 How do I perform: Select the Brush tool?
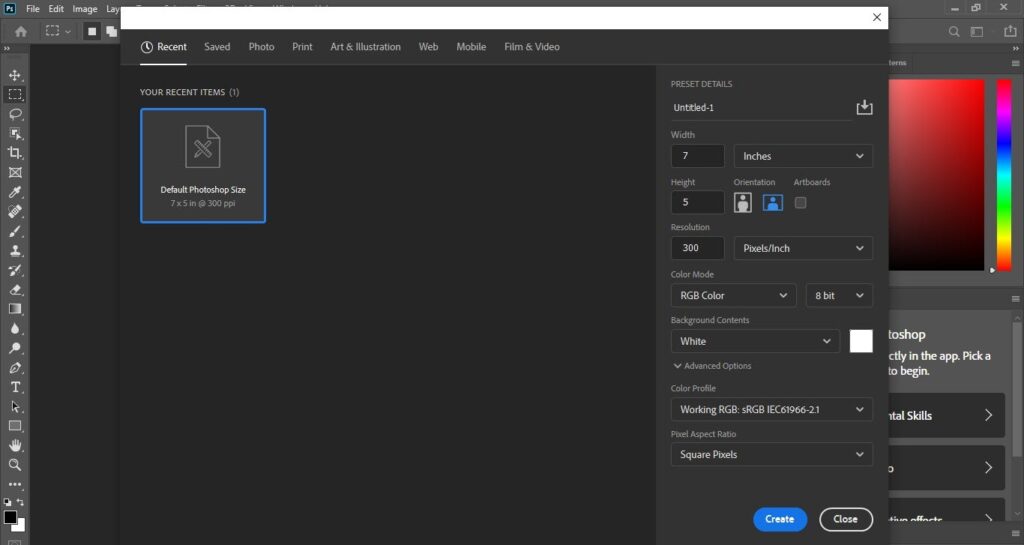tap(14, 231)
